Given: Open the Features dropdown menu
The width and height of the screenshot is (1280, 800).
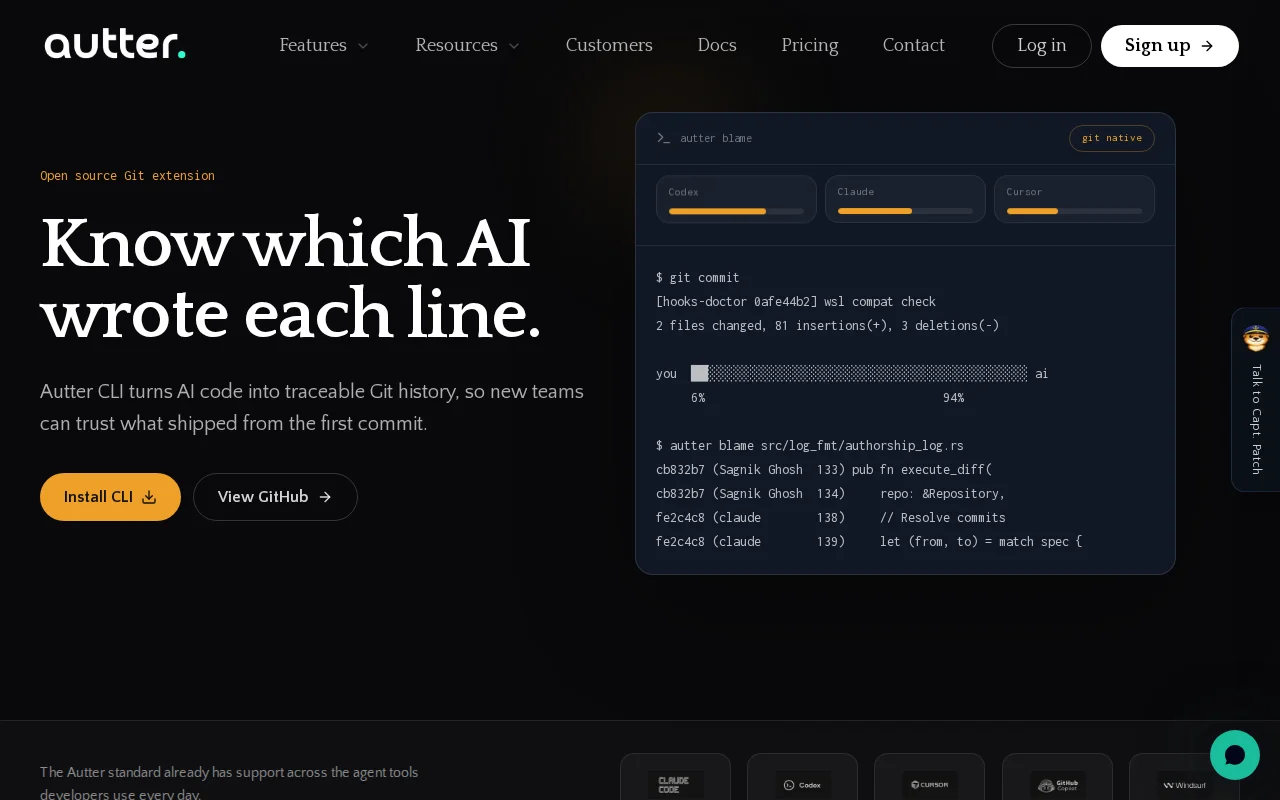Looking at the screenshot, I should click(x=324, y=45).
